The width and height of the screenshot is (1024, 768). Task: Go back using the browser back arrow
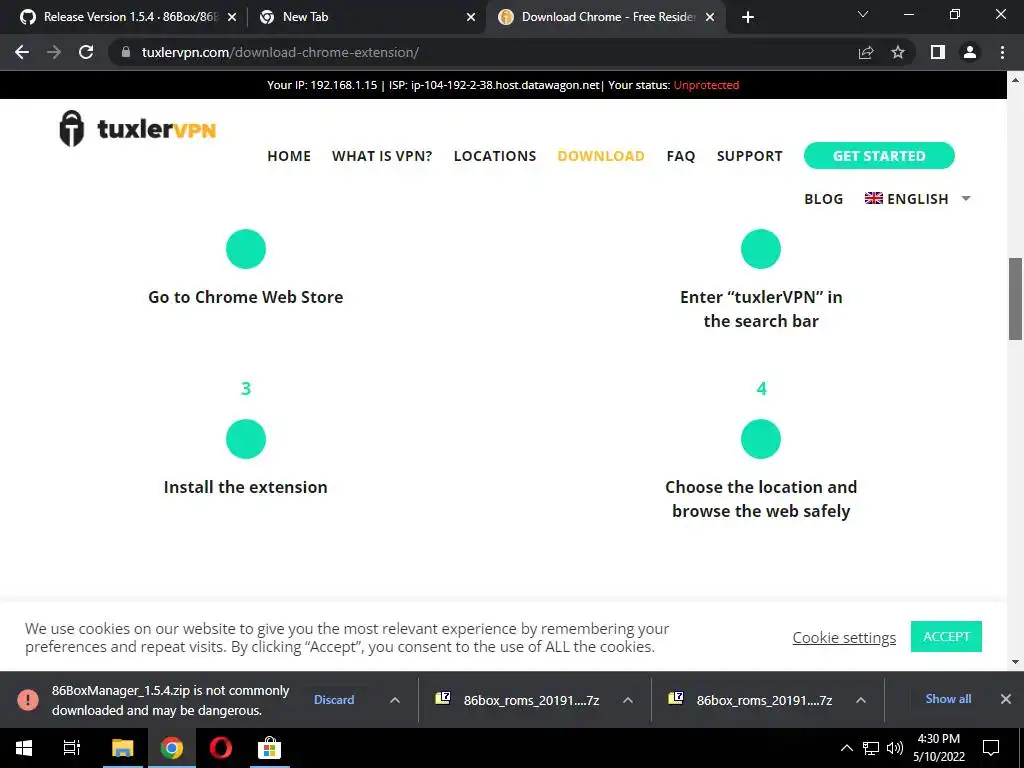[x=22, y=52]
